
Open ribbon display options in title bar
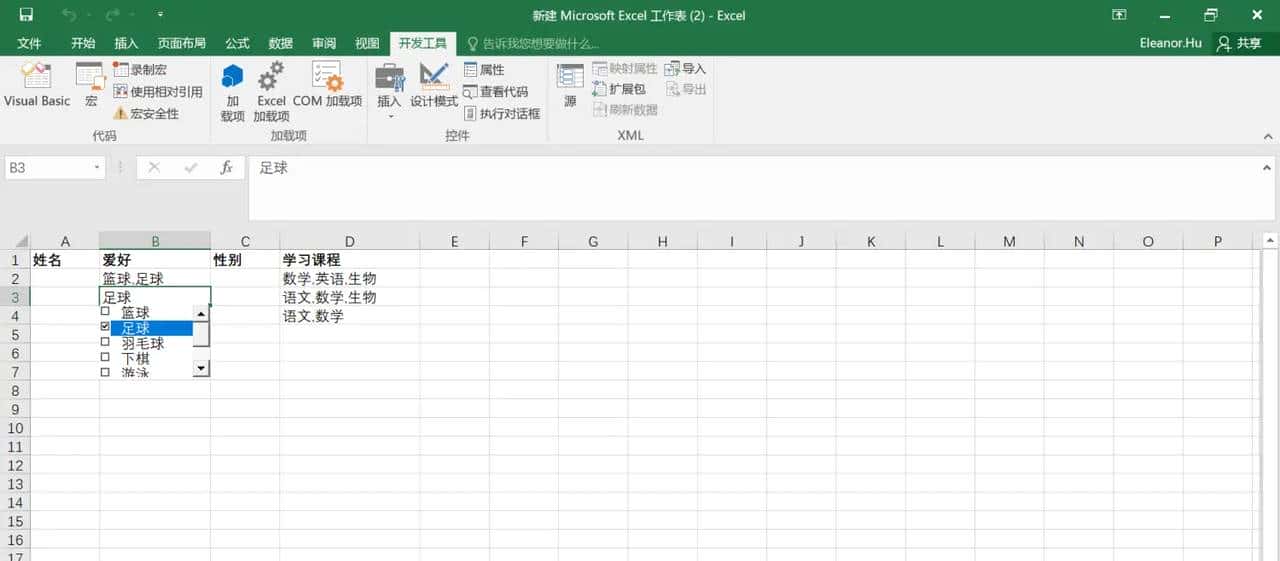pos(1119,15)
